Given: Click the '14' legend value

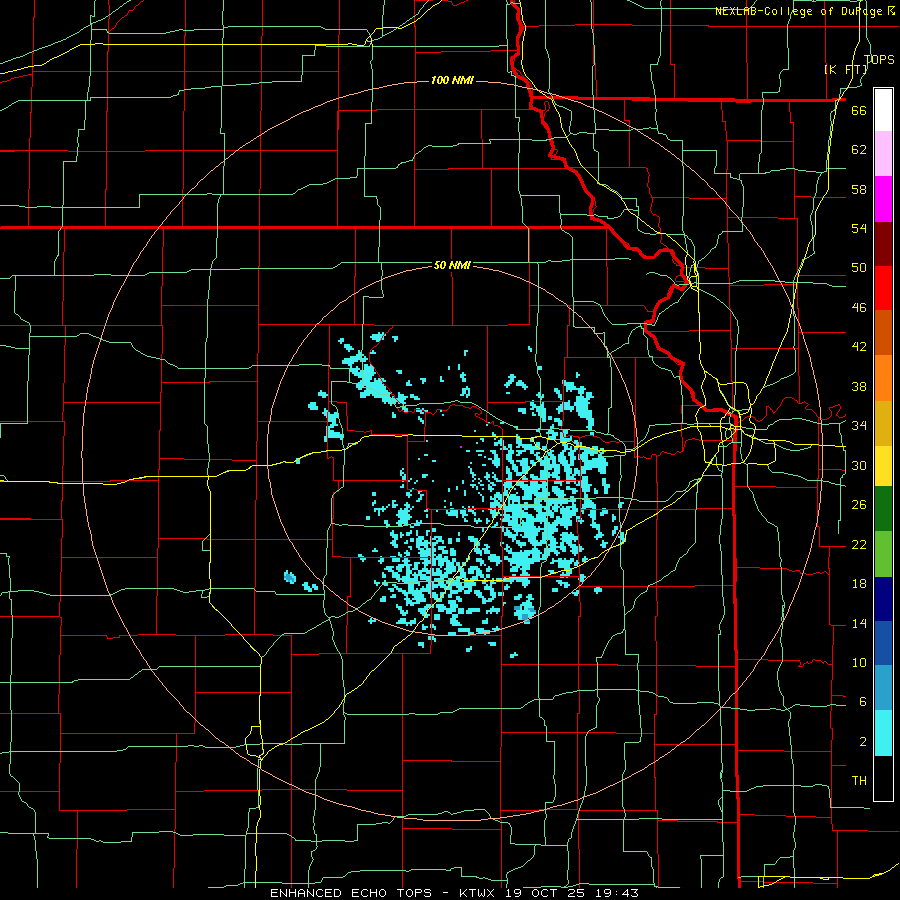Looking at the screenshot, I should 859,623.
